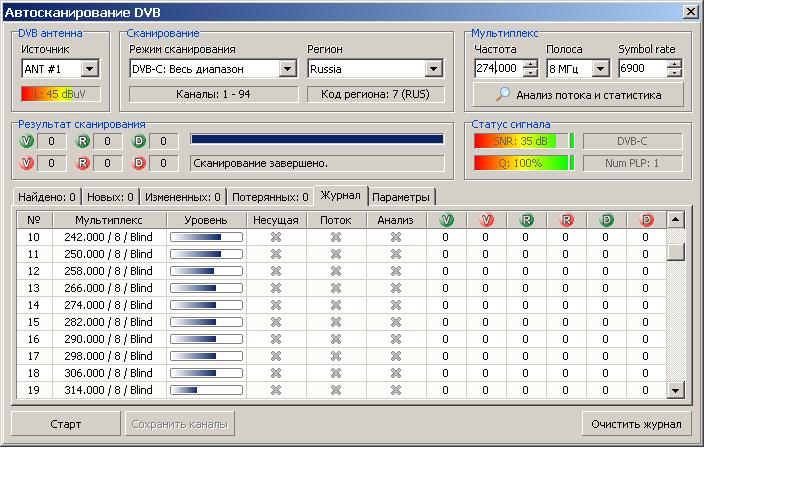Click green V icon in scan results
800x500 pixels.
pos(27,141)
